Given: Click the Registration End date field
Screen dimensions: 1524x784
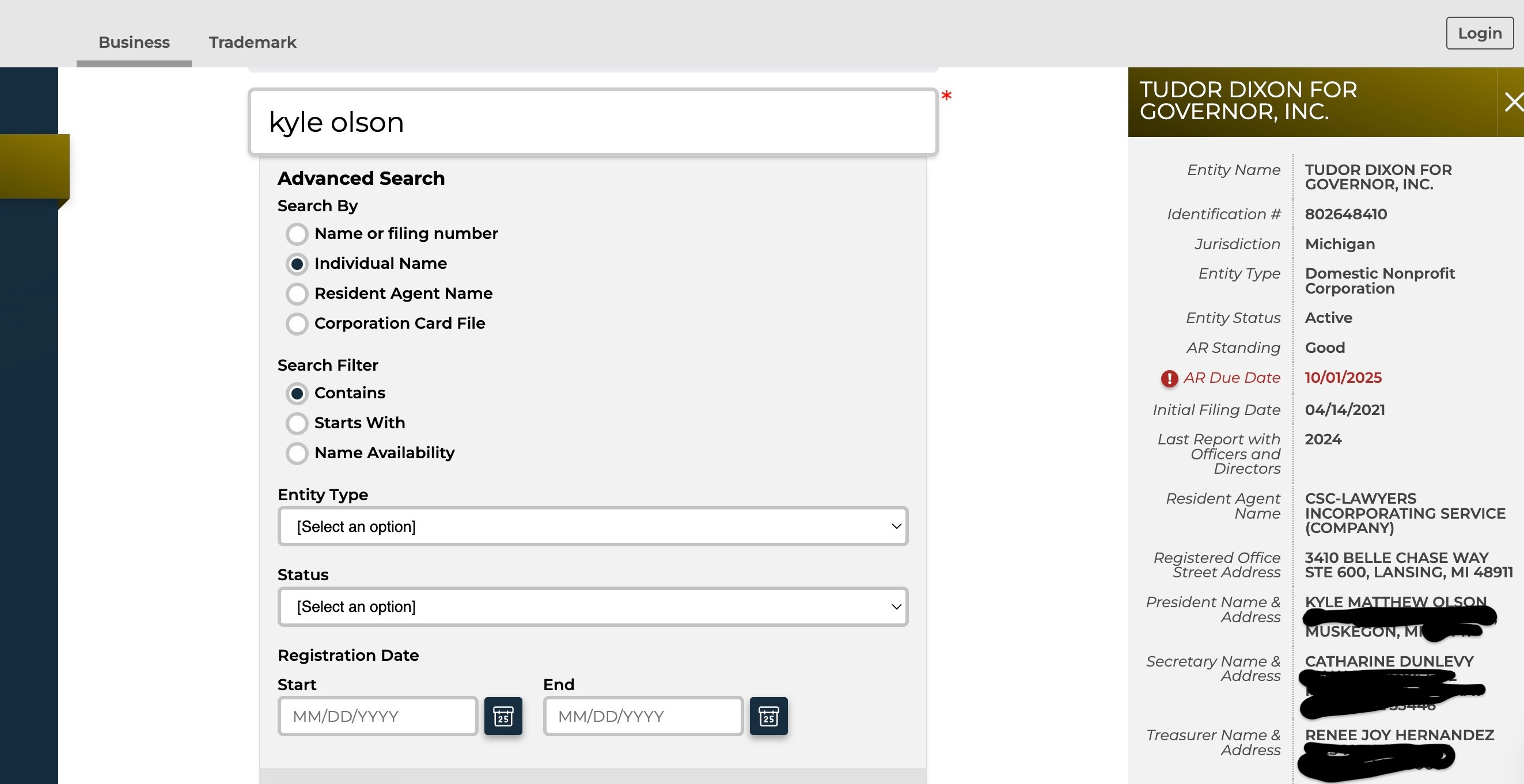Looking at the screenshot, I should click(643, 716).
